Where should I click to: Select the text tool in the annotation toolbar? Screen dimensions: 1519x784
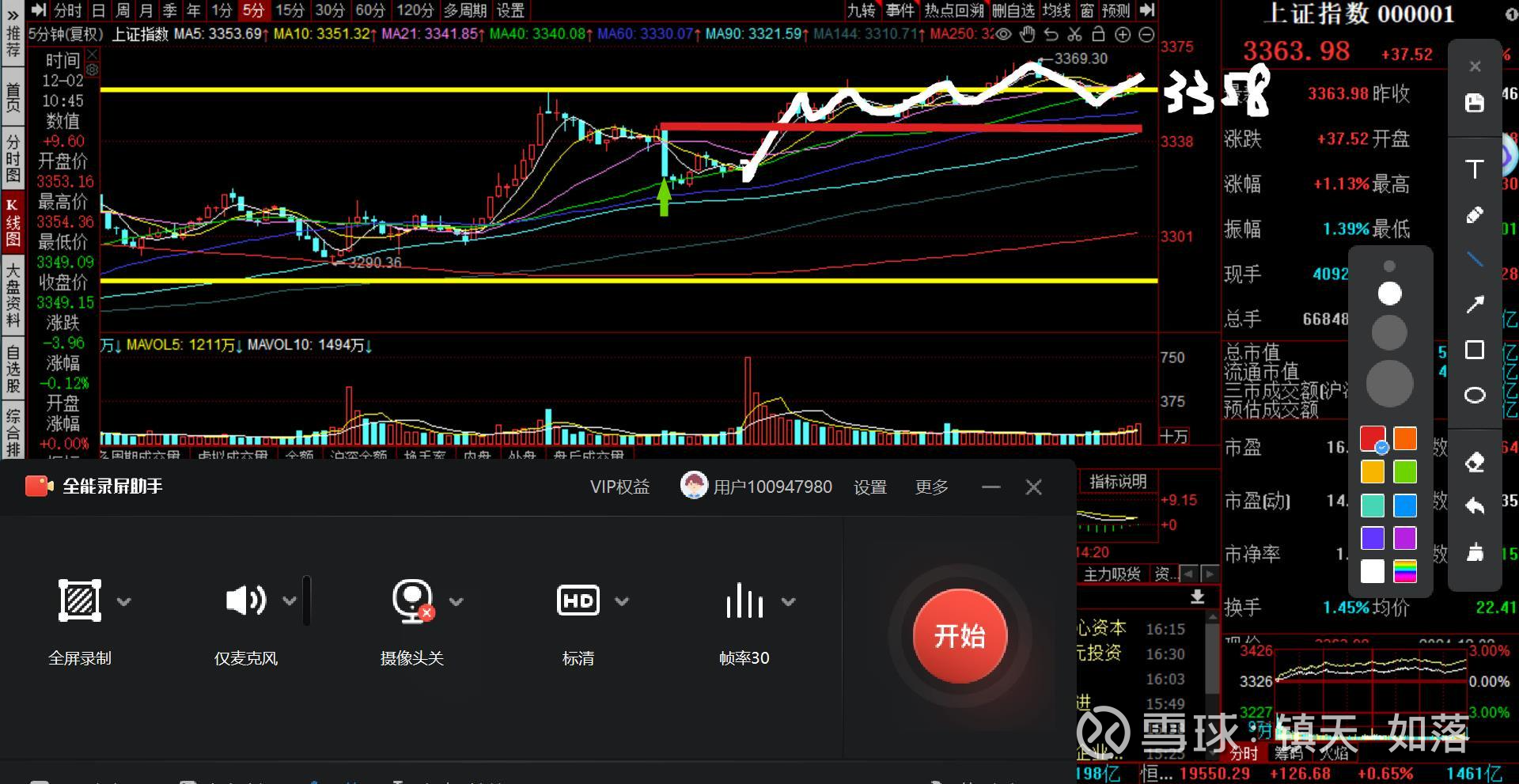1475,169
